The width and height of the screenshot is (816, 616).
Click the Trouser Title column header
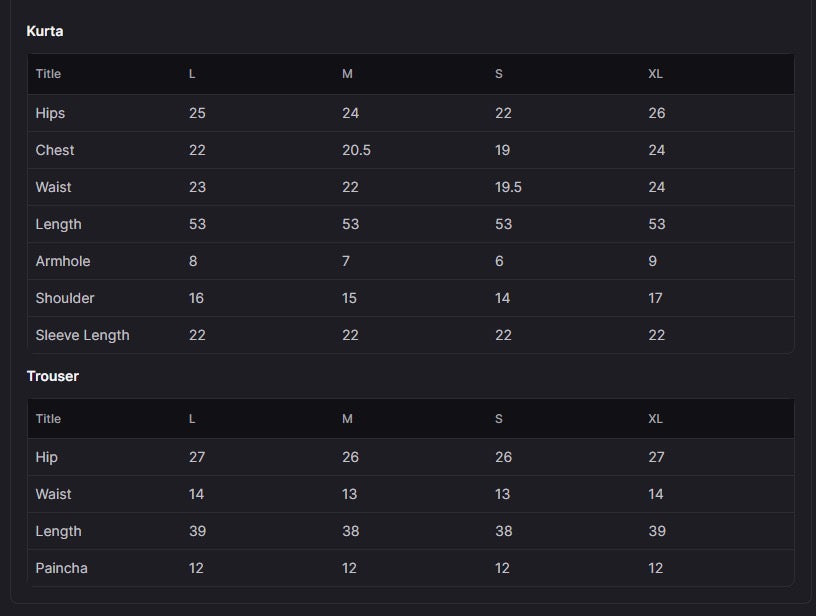pyautogui.click(x=48, y=419)
